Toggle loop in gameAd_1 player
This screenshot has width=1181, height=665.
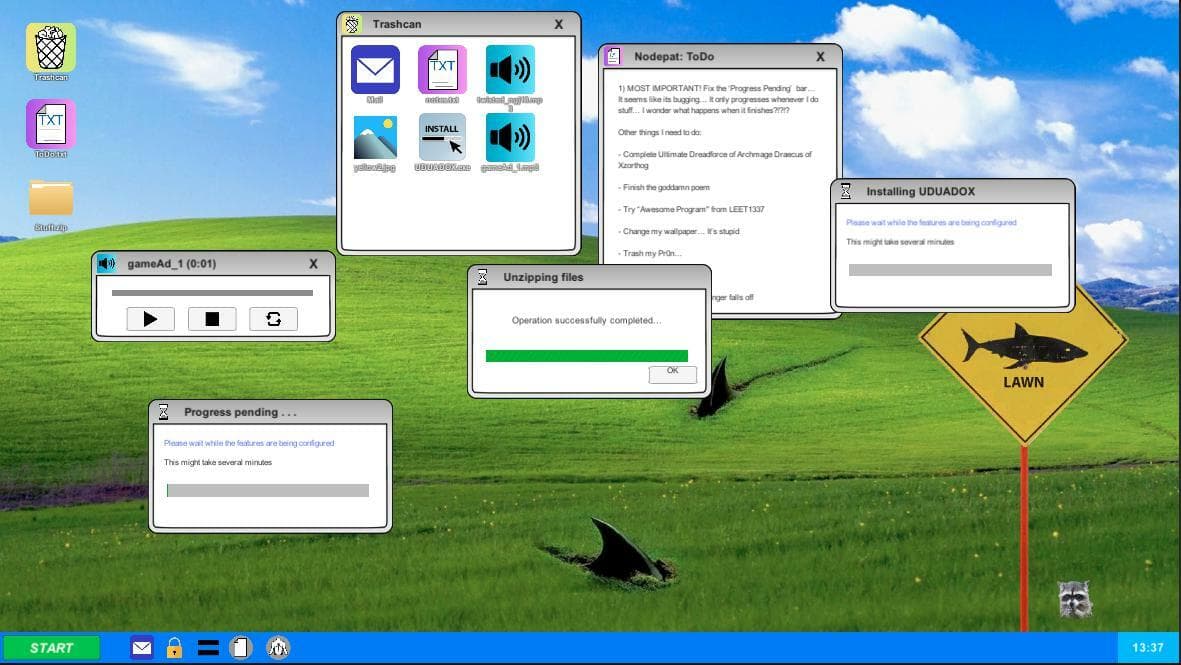pyautogui.click(x=273, y=319)
